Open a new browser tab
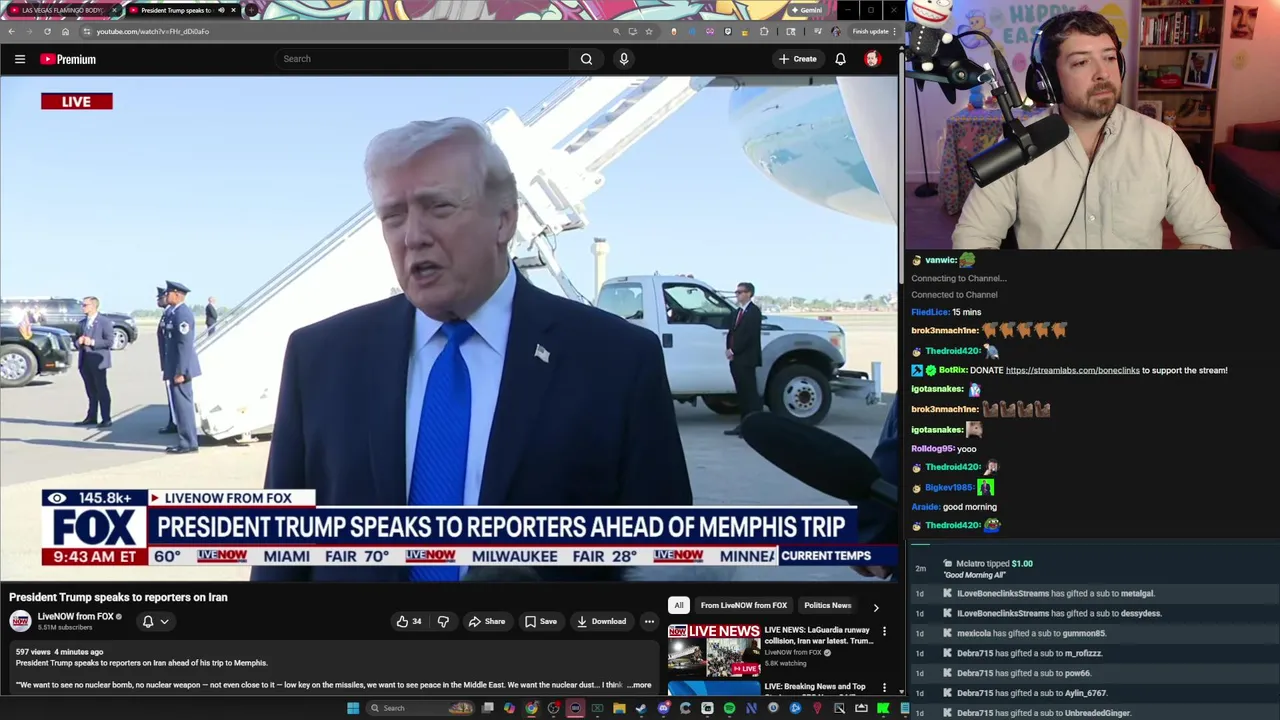The width and height of the screenshot is (1280, 720). 250,10
